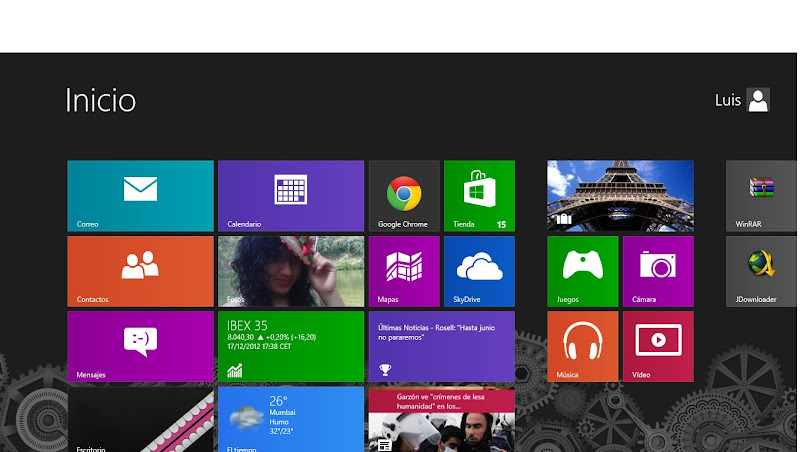
Task: Click the Inicio heading text
Action: 101,100
